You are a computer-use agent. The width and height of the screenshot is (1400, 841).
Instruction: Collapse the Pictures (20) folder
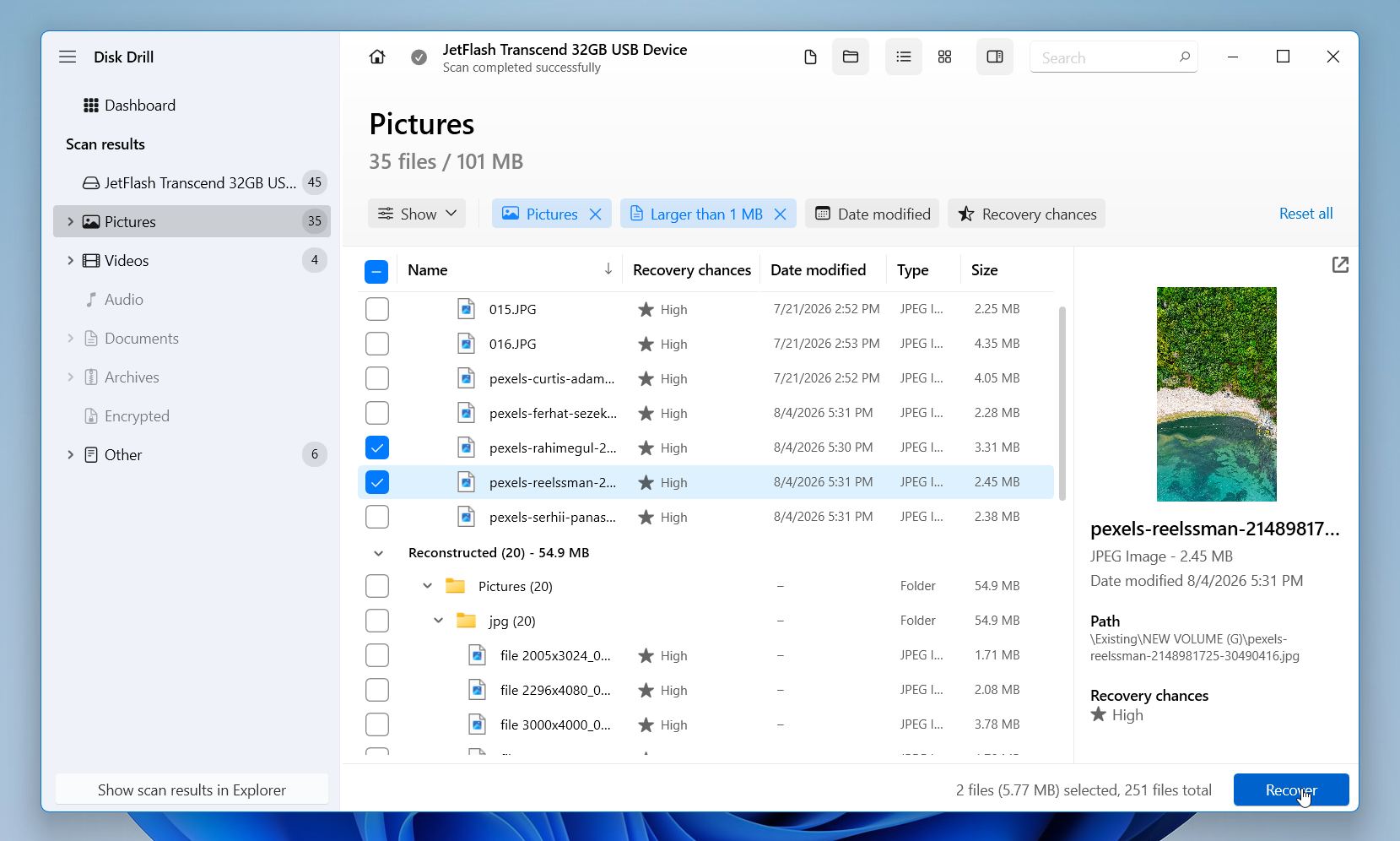click(427, 586)
